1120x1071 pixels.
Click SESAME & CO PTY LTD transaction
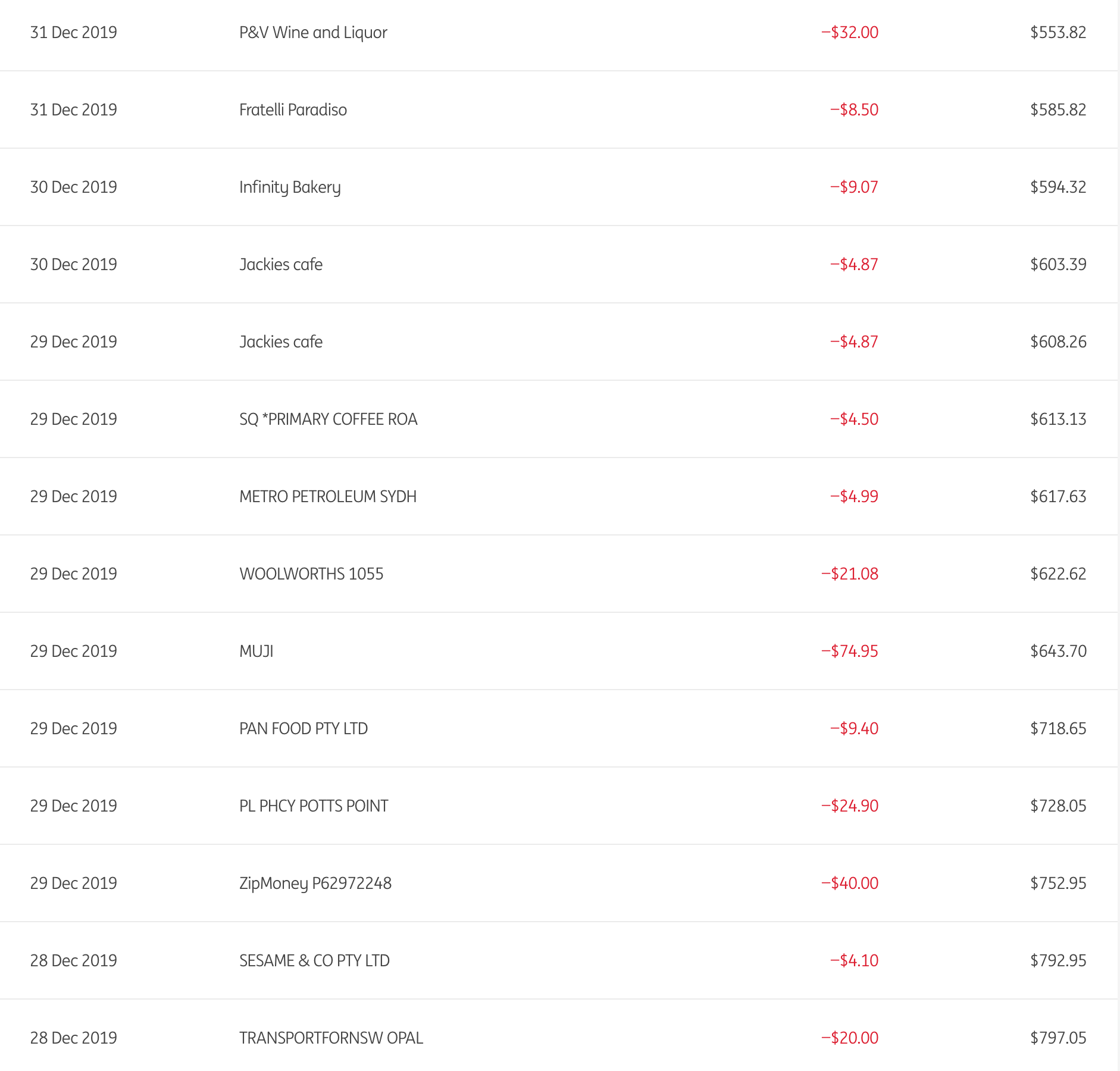coord(314,960)
